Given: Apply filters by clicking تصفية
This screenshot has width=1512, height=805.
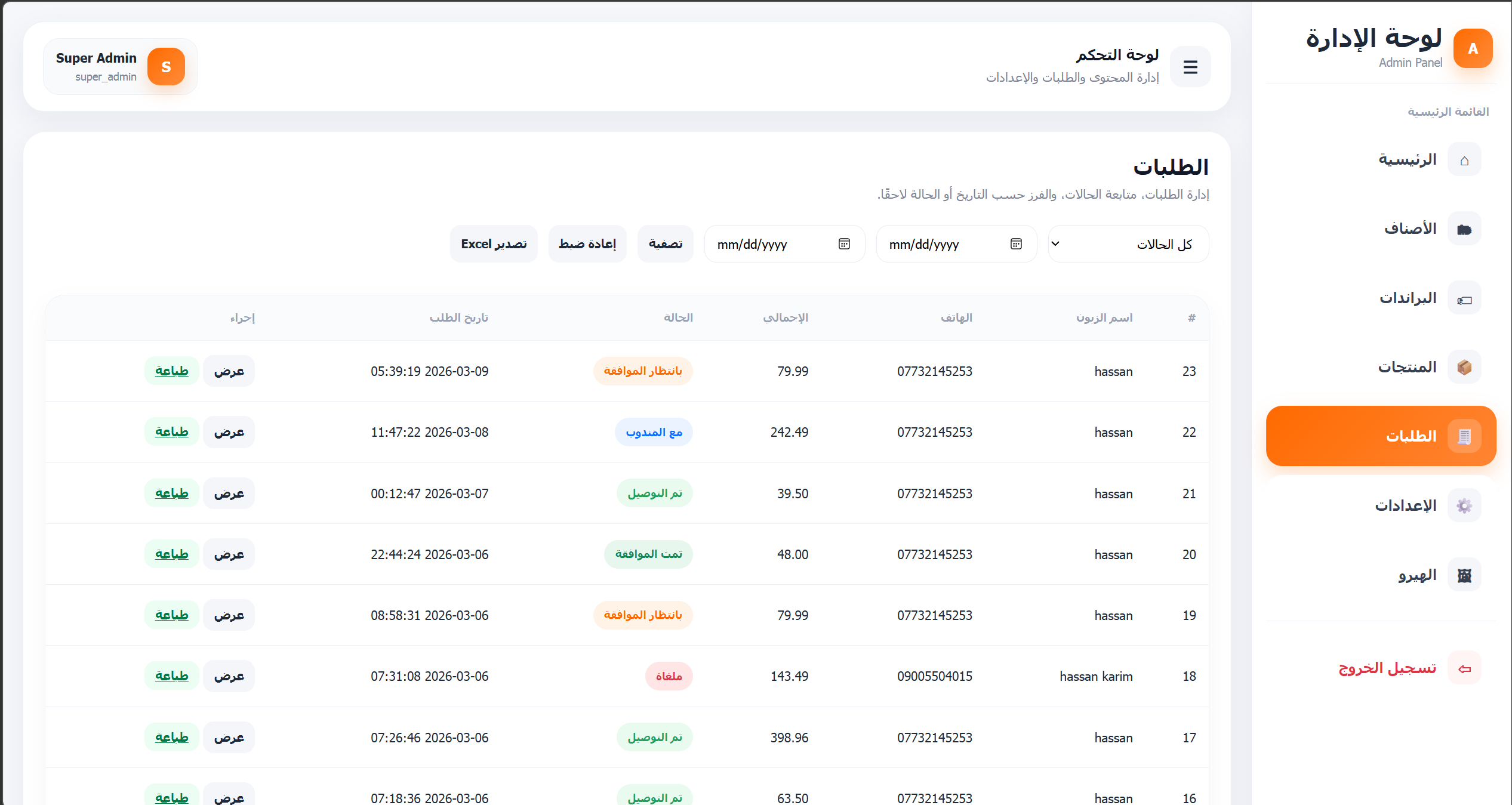Looking at the screenshot, I should pyautogui.click(x=665, y=243).
